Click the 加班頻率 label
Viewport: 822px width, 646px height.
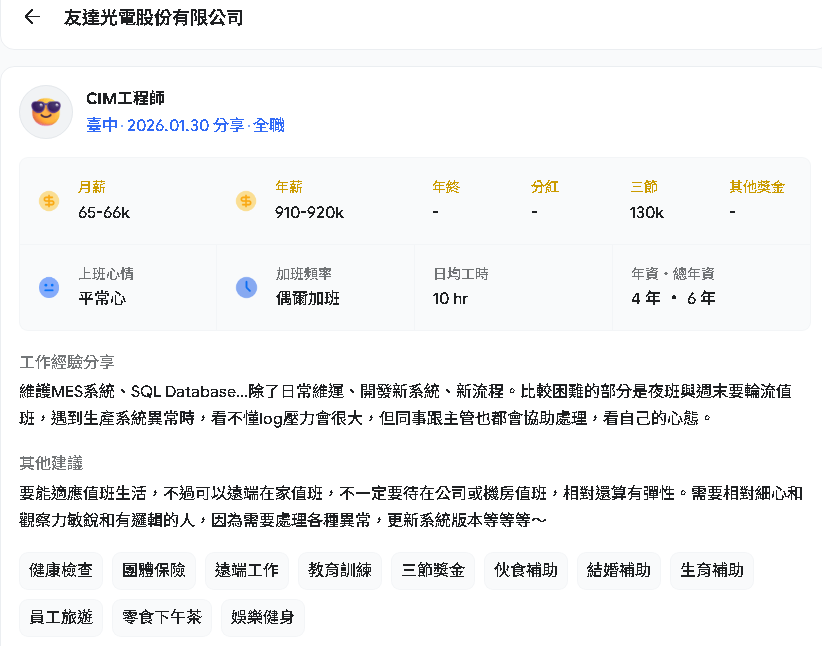tap(304, 274)
